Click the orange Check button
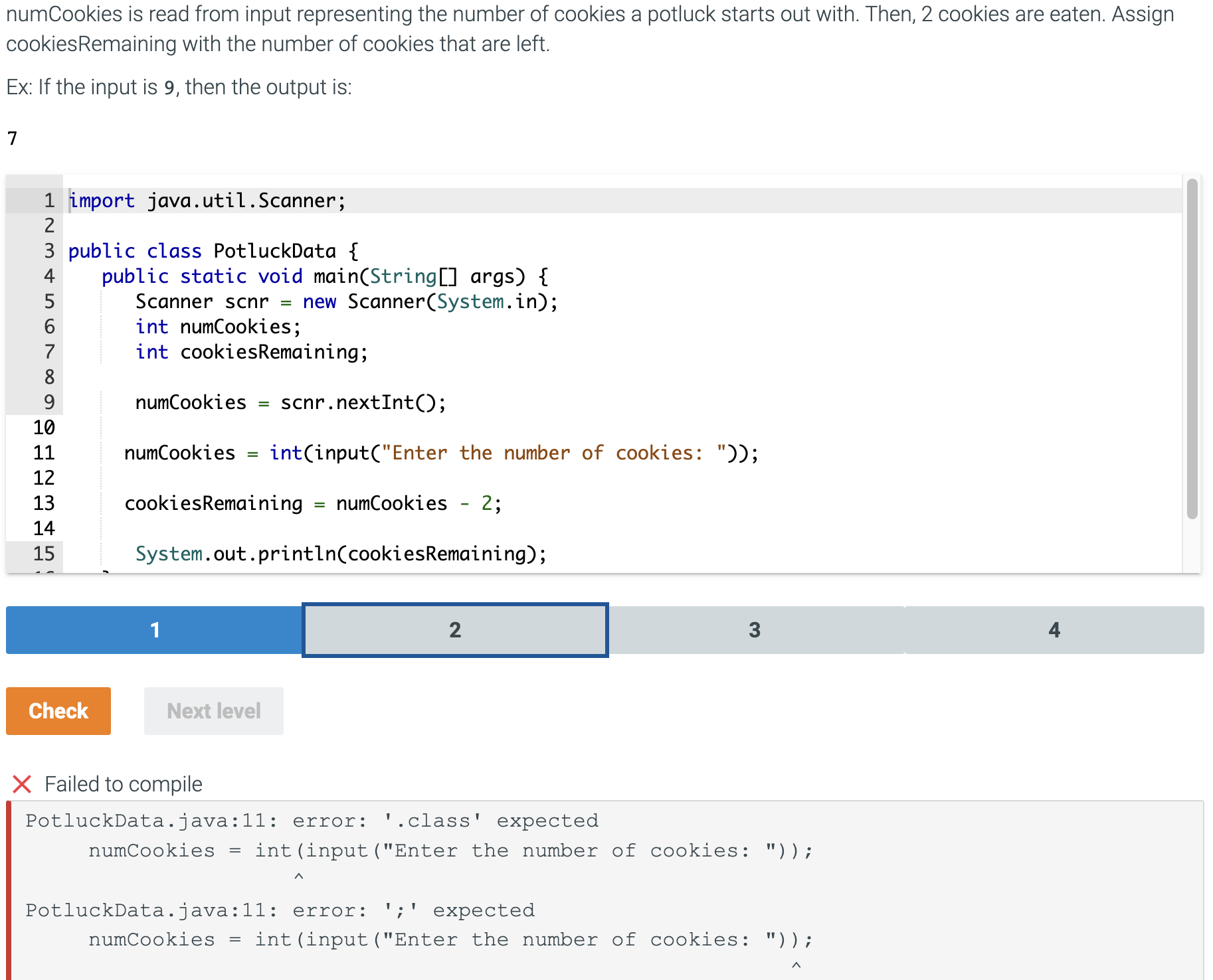1213x980 pixels. [58, 710]
